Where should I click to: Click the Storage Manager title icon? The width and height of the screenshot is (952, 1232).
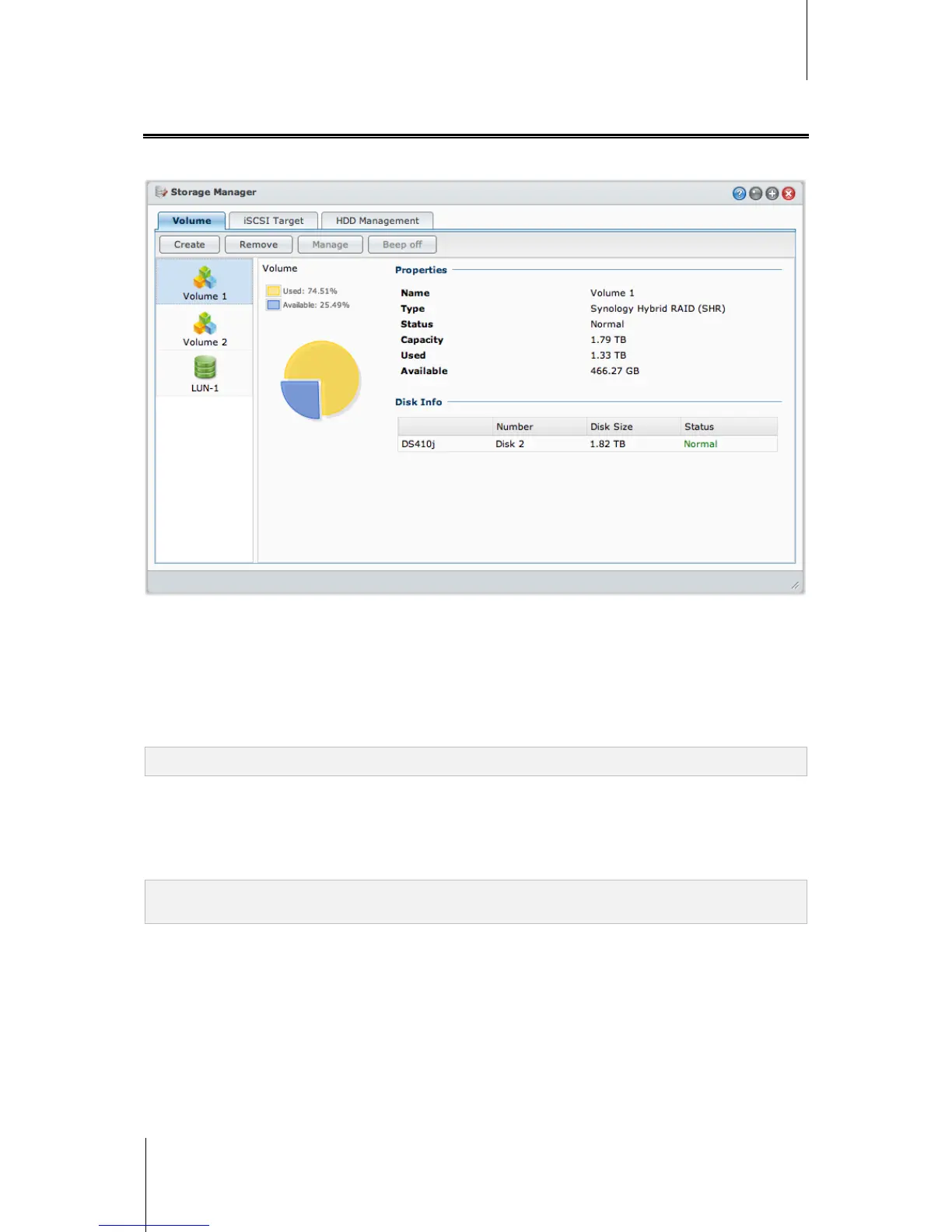tap(161, 192)
